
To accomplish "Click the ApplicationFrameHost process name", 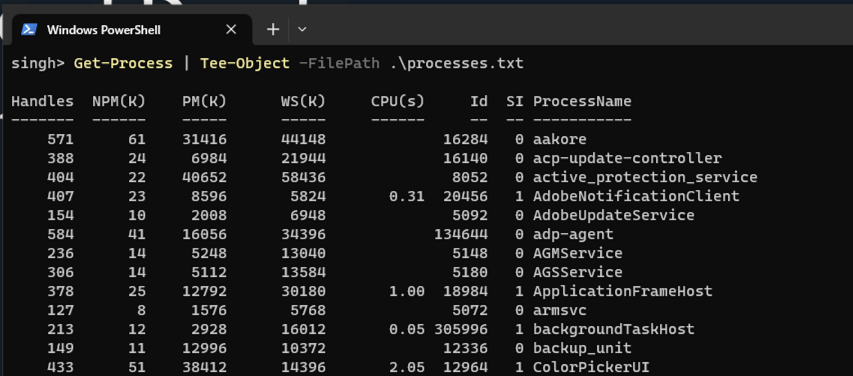I will (623, 291).
